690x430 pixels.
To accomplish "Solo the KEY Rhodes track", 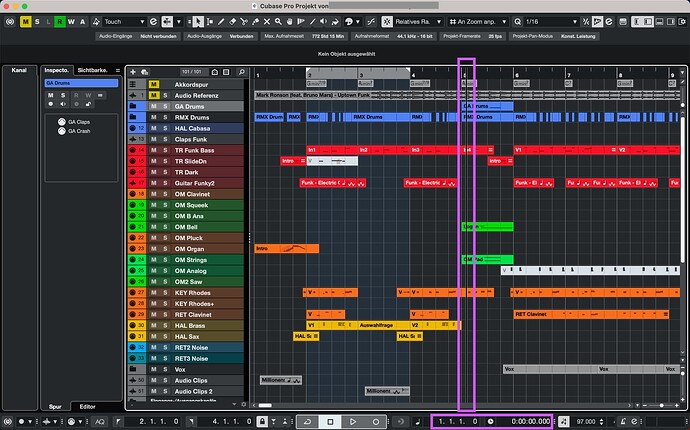I will click(x=165, y=293).
